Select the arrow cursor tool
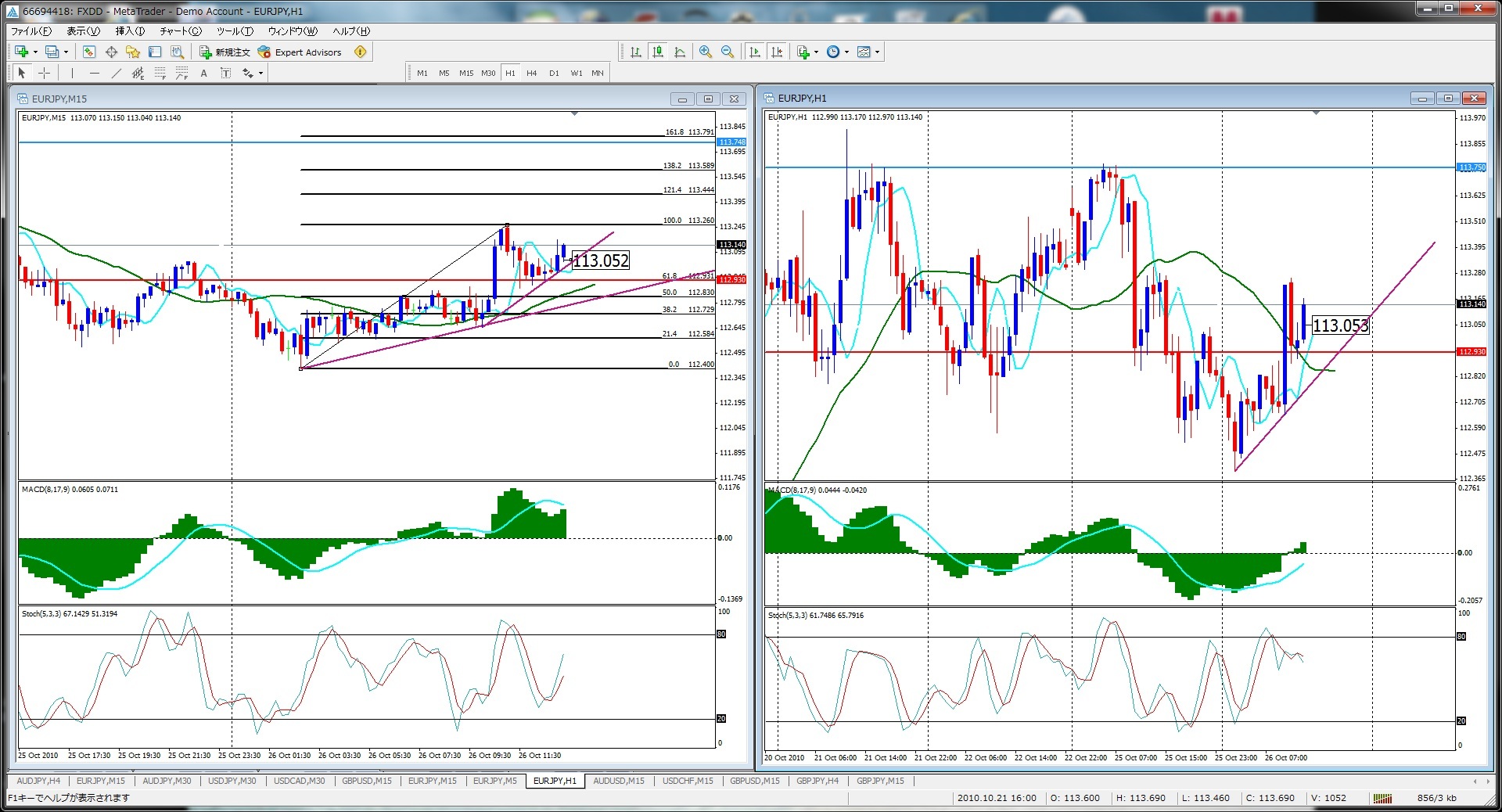This screenshot has height=812, width=1502. click(22, 73)
